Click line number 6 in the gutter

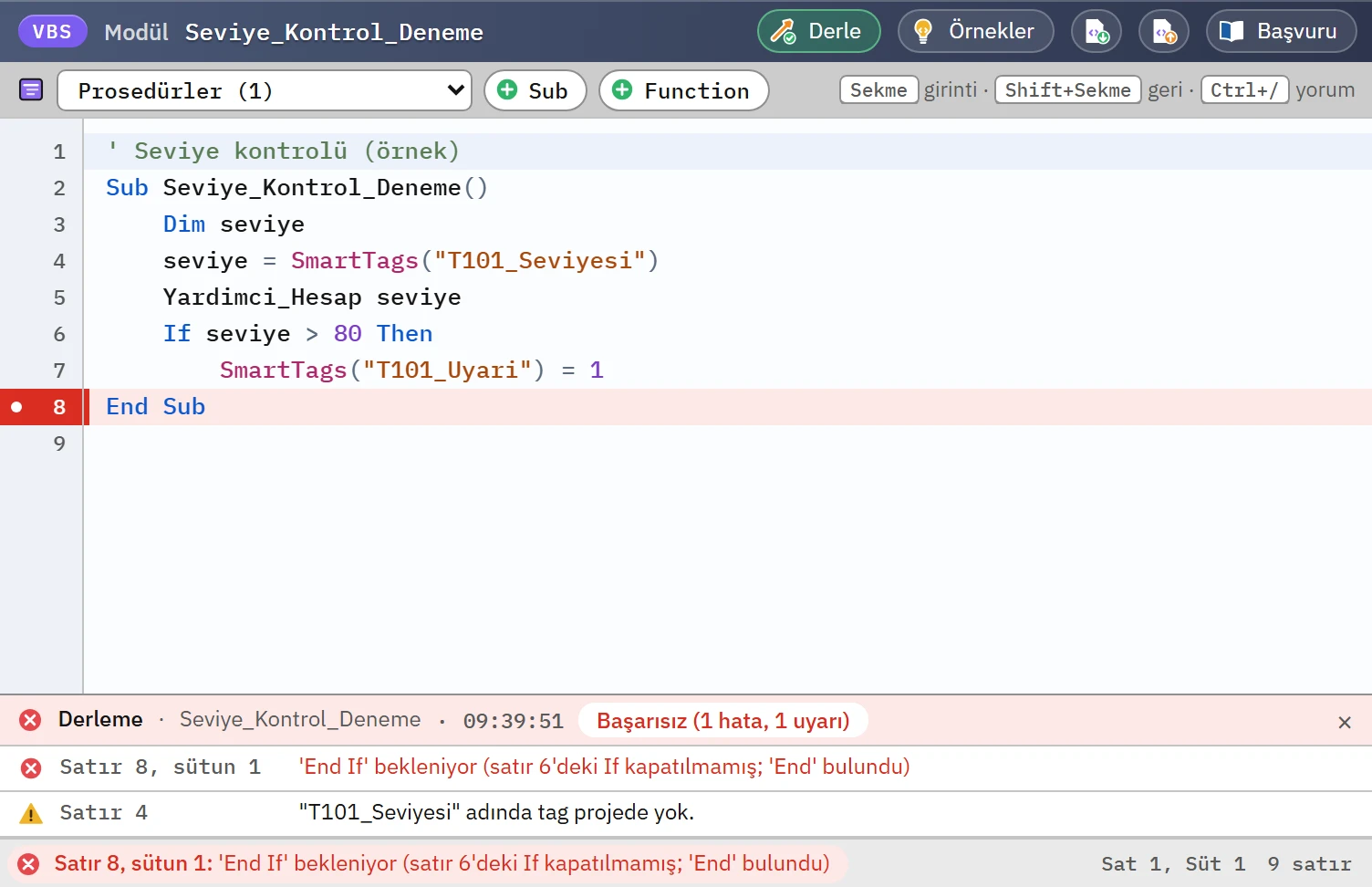click(x=59, y=334)
